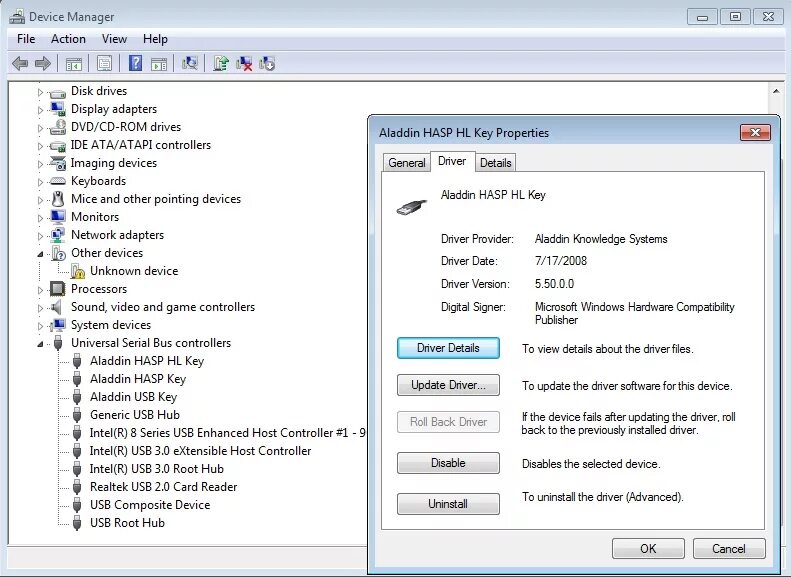Open the Action menu
791x577 pixels.
point(68,39)
